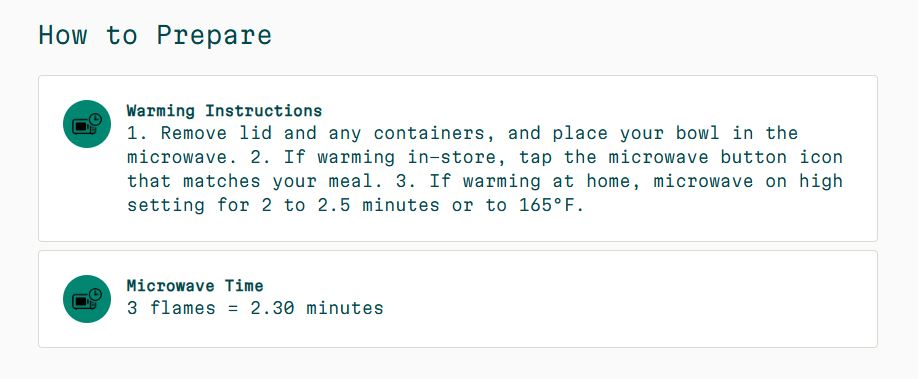
Task: Click the 'Warming Instructions' title
Action: tap(224, 111)
